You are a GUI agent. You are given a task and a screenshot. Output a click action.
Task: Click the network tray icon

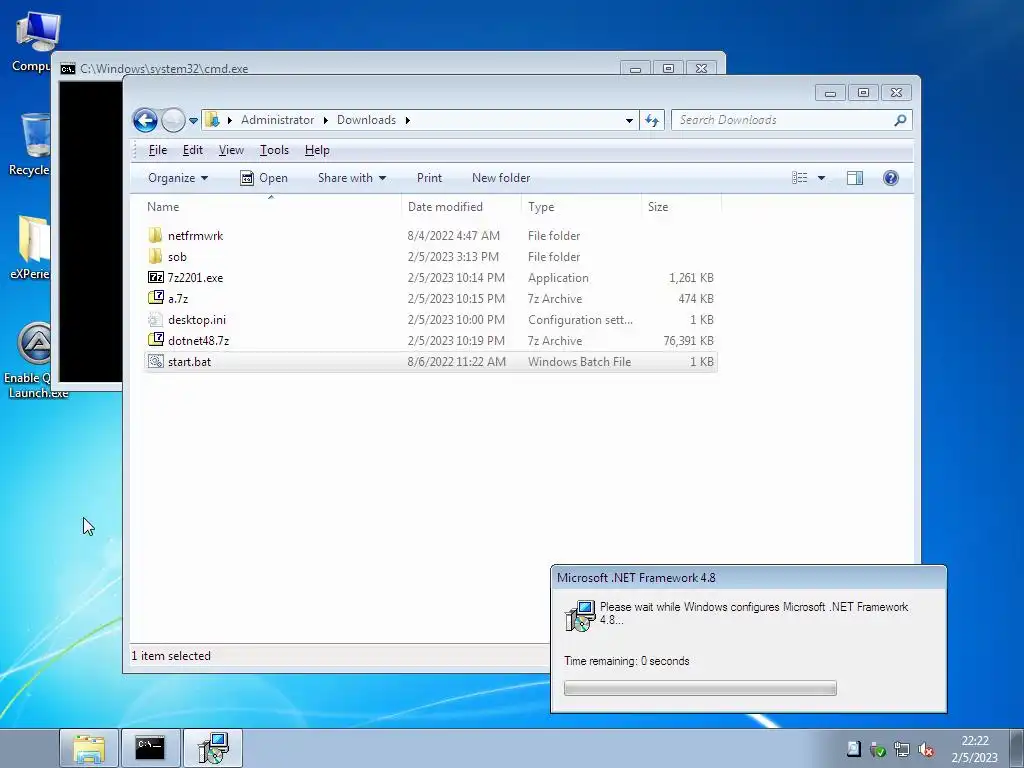pyautogui.click(x=902, y=749)
